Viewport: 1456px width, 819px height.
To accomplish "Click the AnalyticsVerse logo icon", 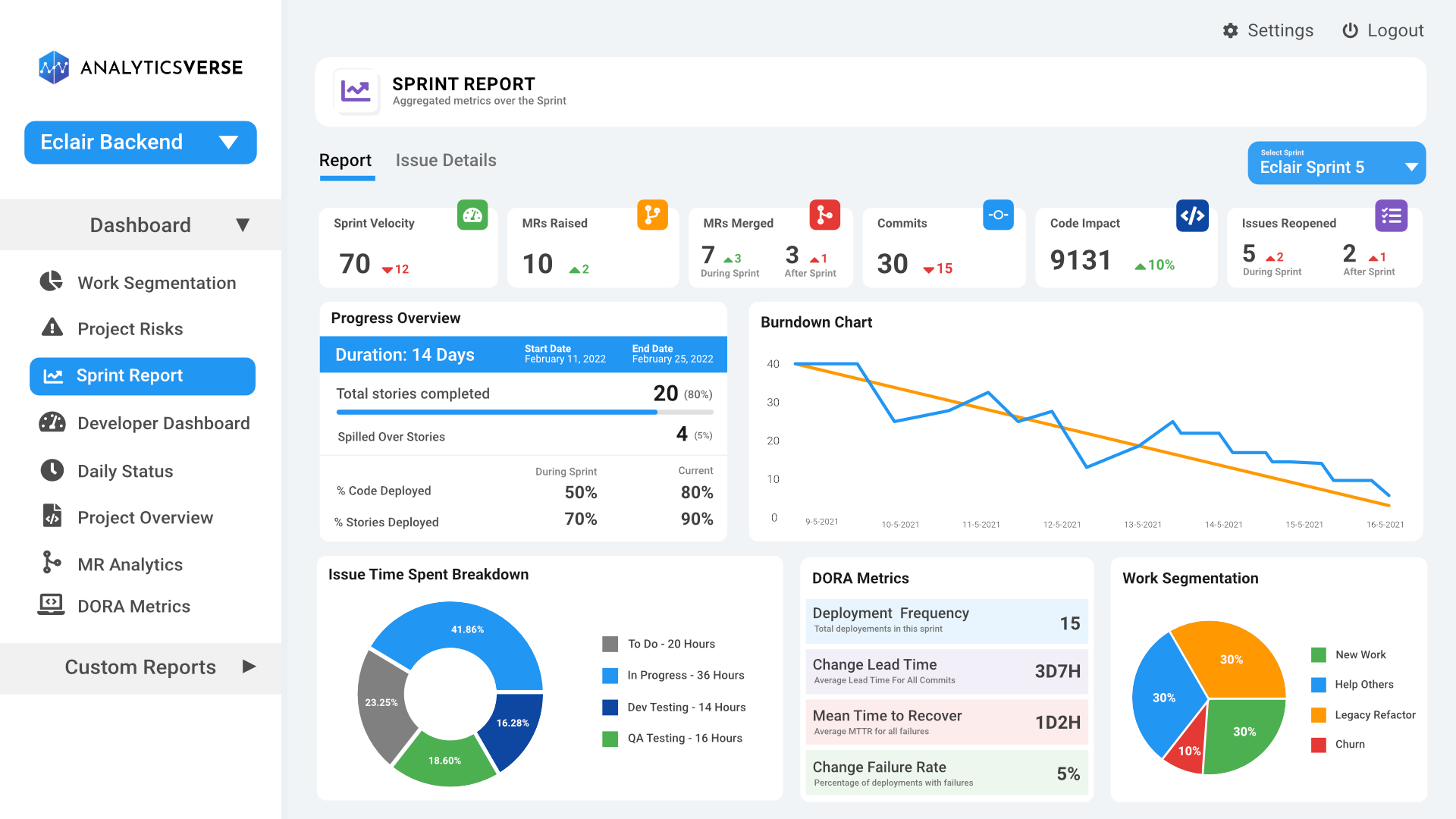I will coord(54,67).
